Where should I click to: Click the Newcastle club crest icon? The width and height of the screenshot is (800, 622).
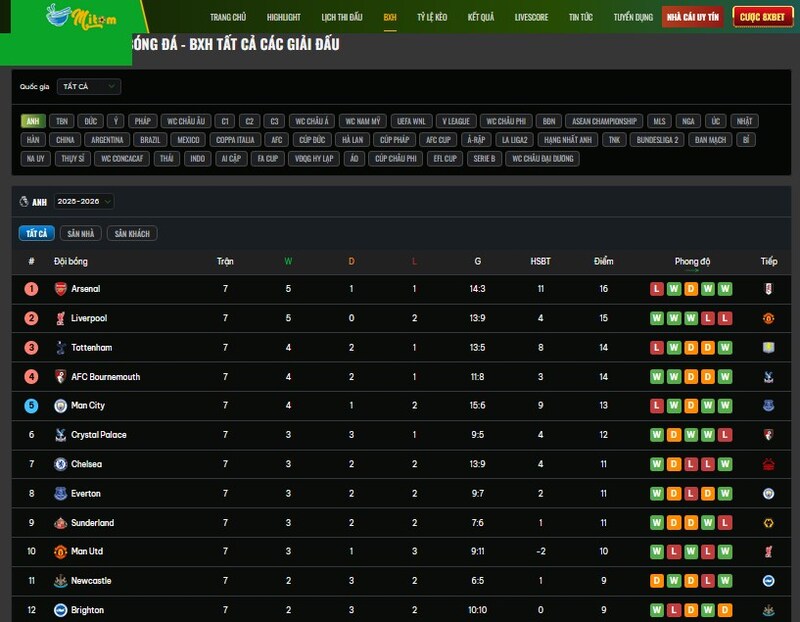pyautogui.click(x=60, y=581)
